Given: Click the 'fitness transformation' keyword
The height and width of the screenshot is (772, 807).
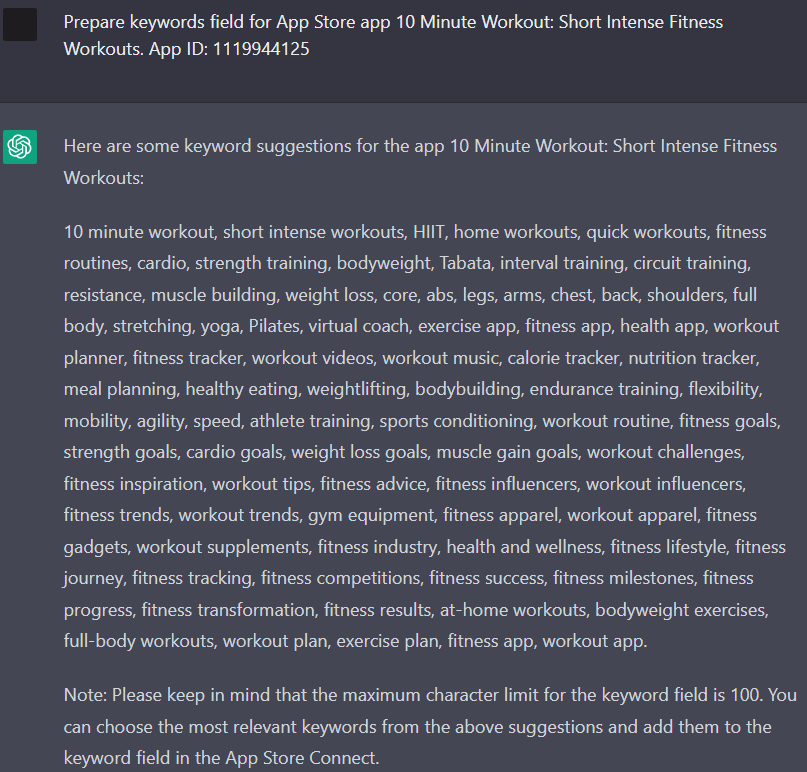Looking at the screenshot, I should pos(228,610).
